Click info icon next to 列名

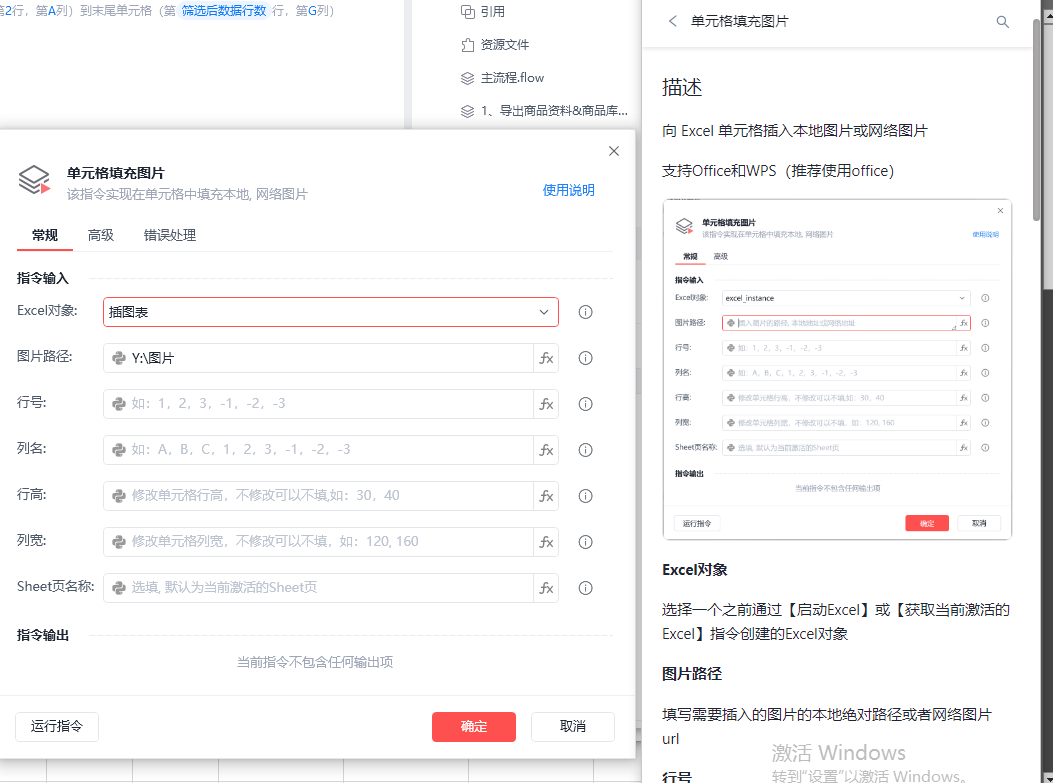(x=586, y=450)
